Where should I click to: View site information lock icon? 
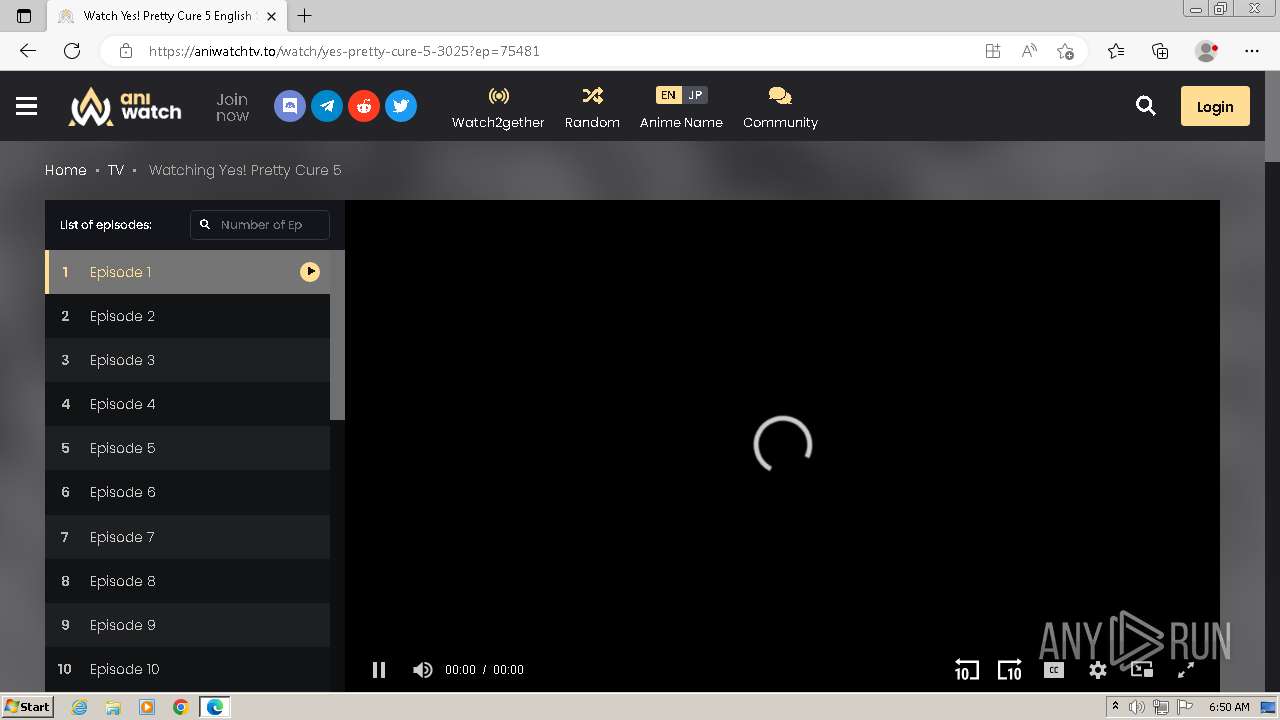[x=125, y=51]
